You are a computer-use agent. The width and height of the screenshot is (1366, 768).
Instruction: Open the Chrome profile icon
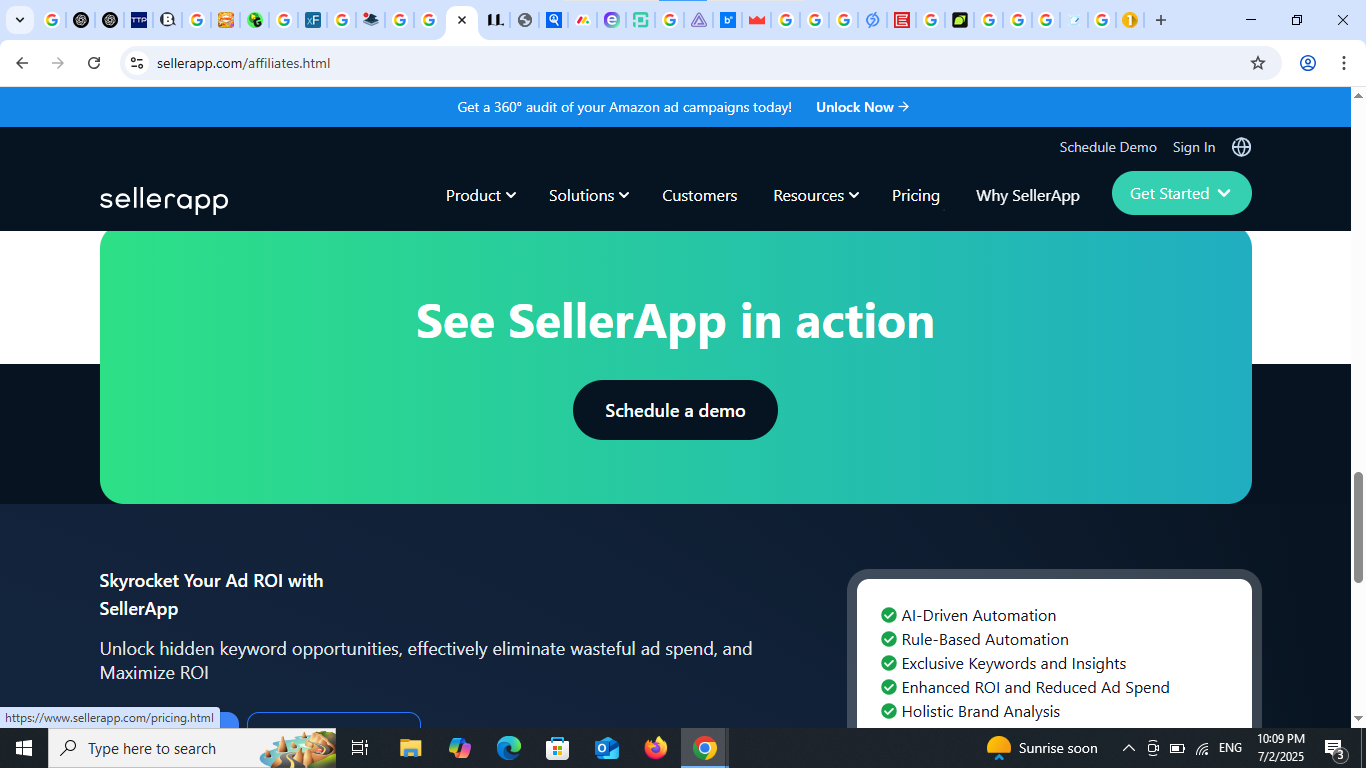point(1307,63)
